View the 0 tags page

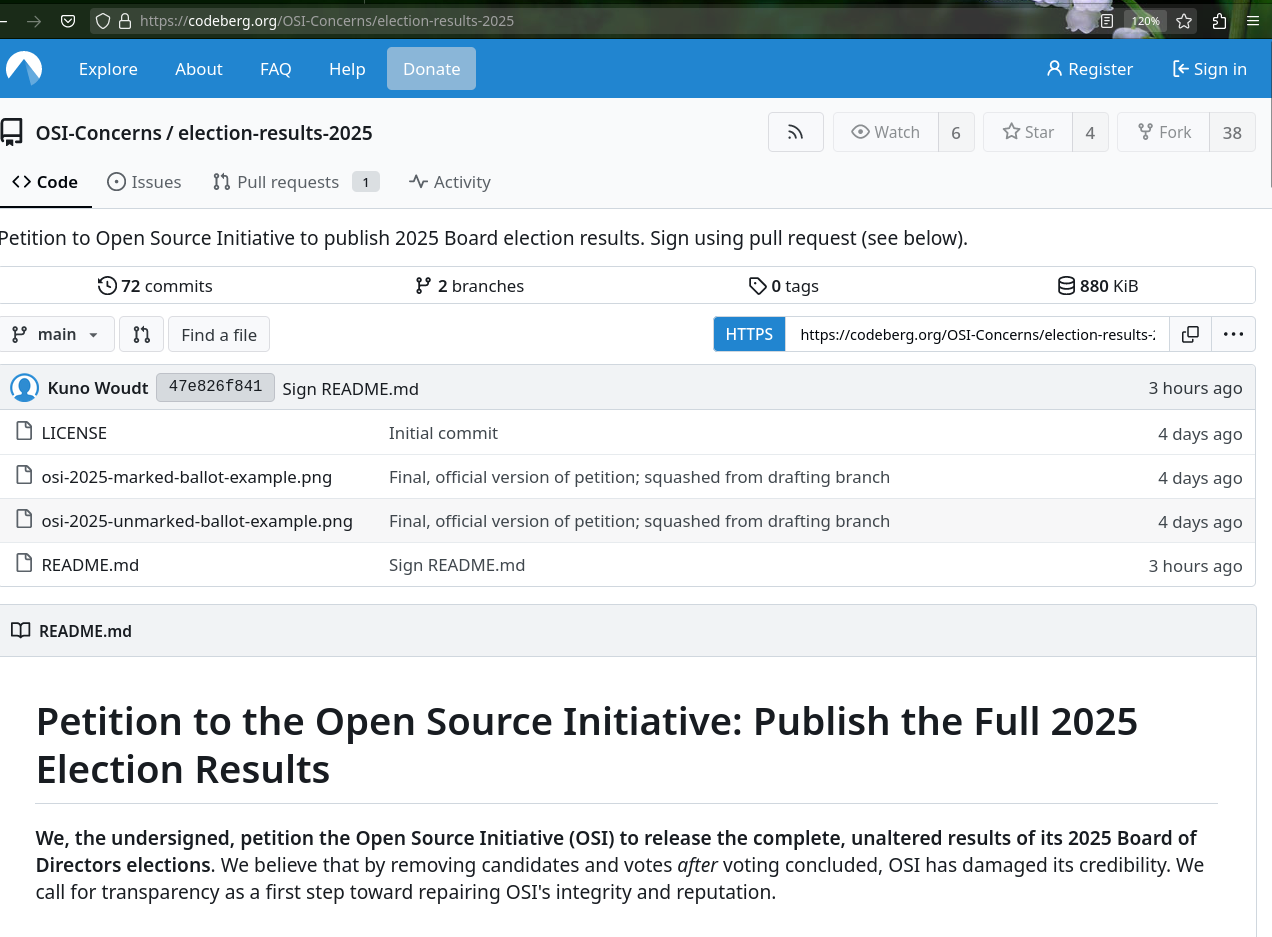tap(784, 286)
